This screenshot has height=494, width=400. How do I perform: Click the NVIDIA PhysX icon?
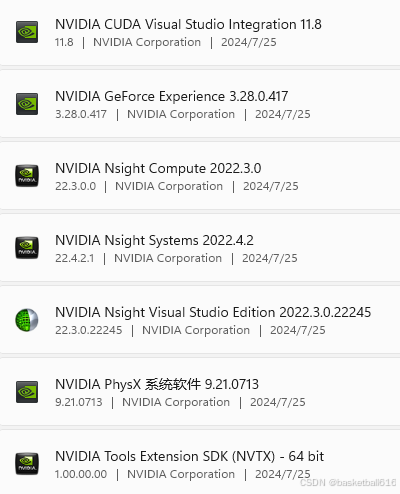(27, 392)
